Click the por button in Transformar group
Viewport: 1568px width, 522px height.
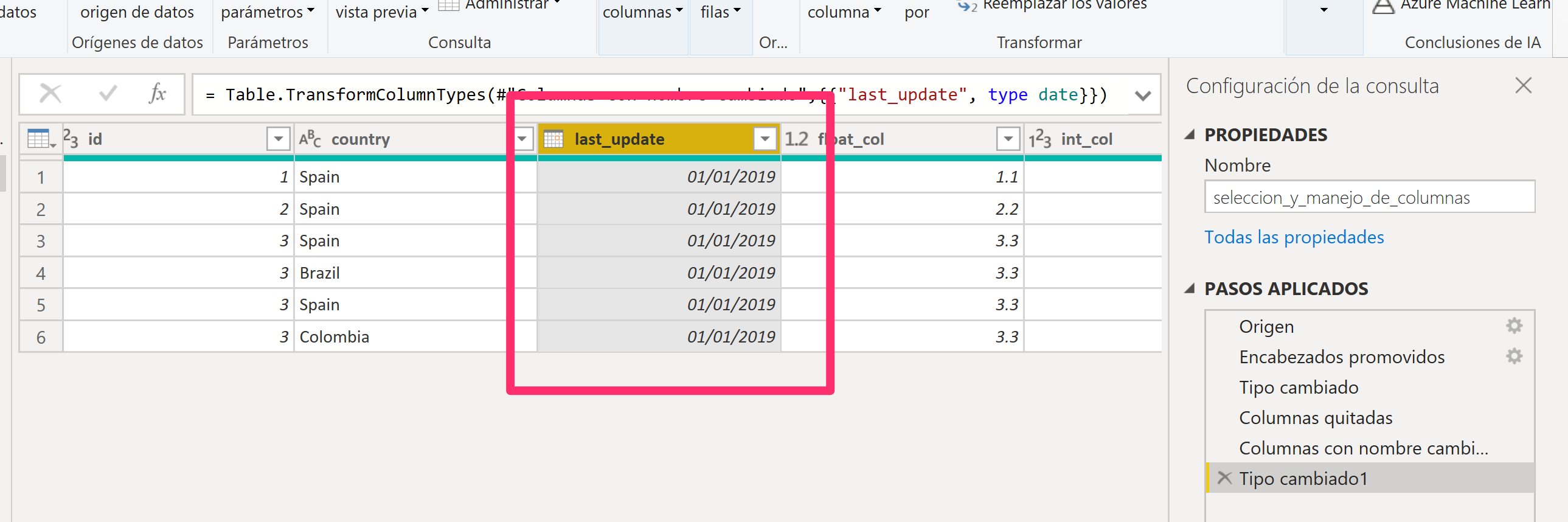pos(917,13)
